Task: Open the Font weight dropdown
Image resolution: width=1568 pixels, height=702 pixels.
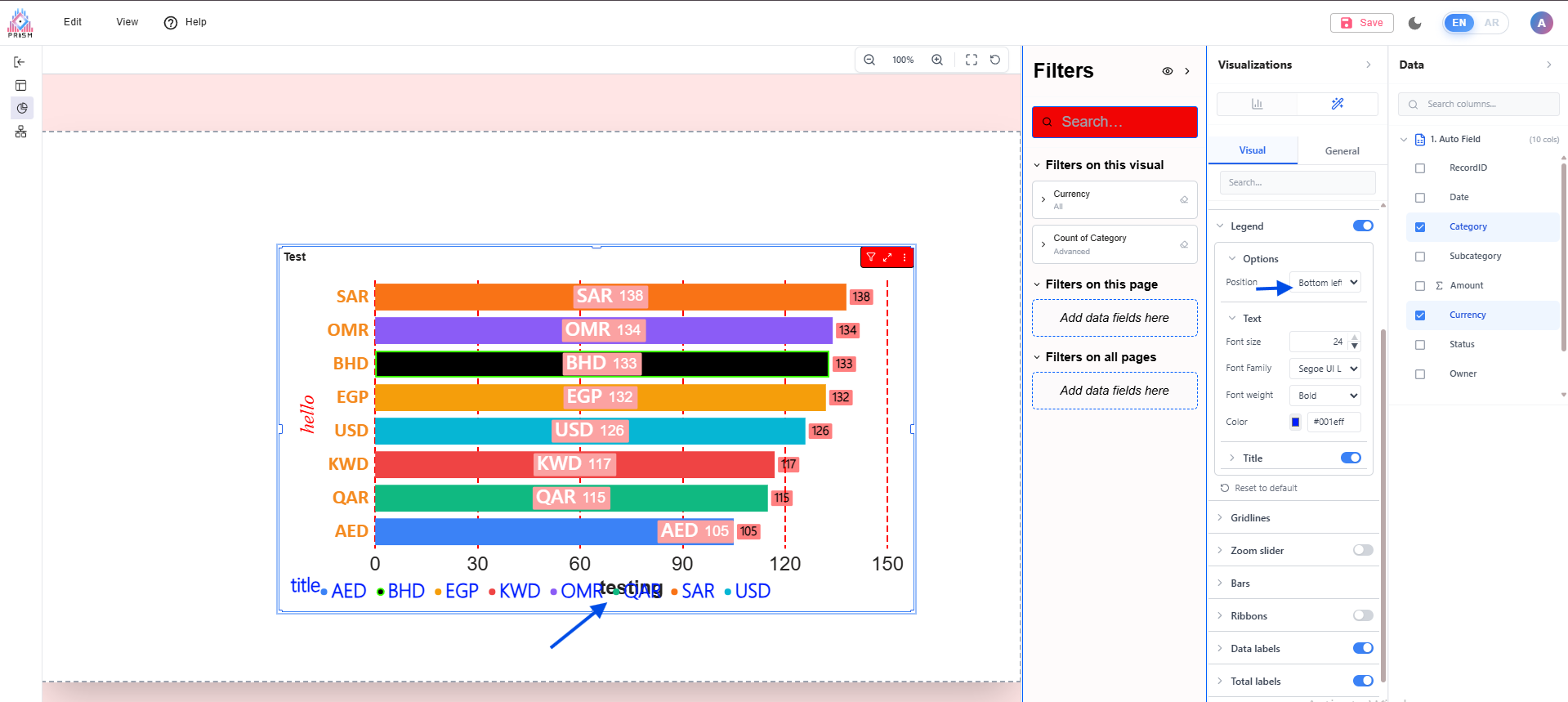Action: click(1325, 396)
